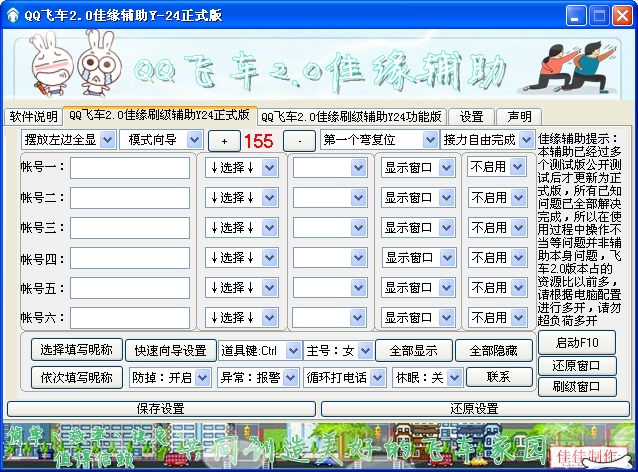The height and width of the screenshot is (472, 638).
Task: Open the 道具键:Ctrl dropdown
Action: click(260, 351)
